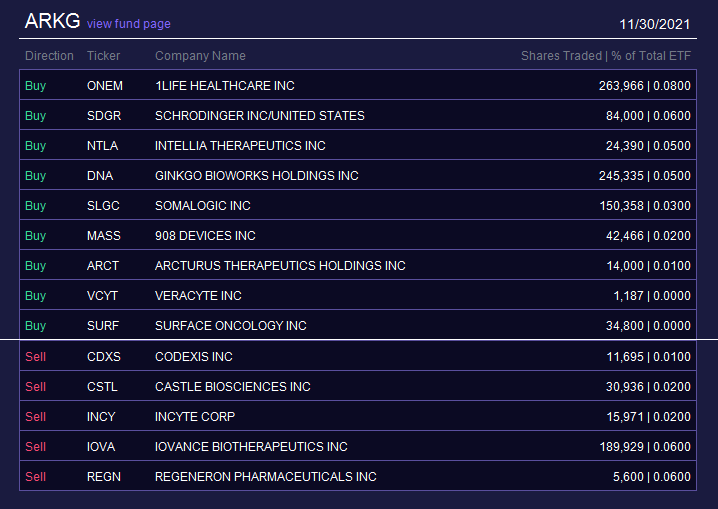Click VERACYTE INC company name

pyautogui.click(x=198, y=296)
